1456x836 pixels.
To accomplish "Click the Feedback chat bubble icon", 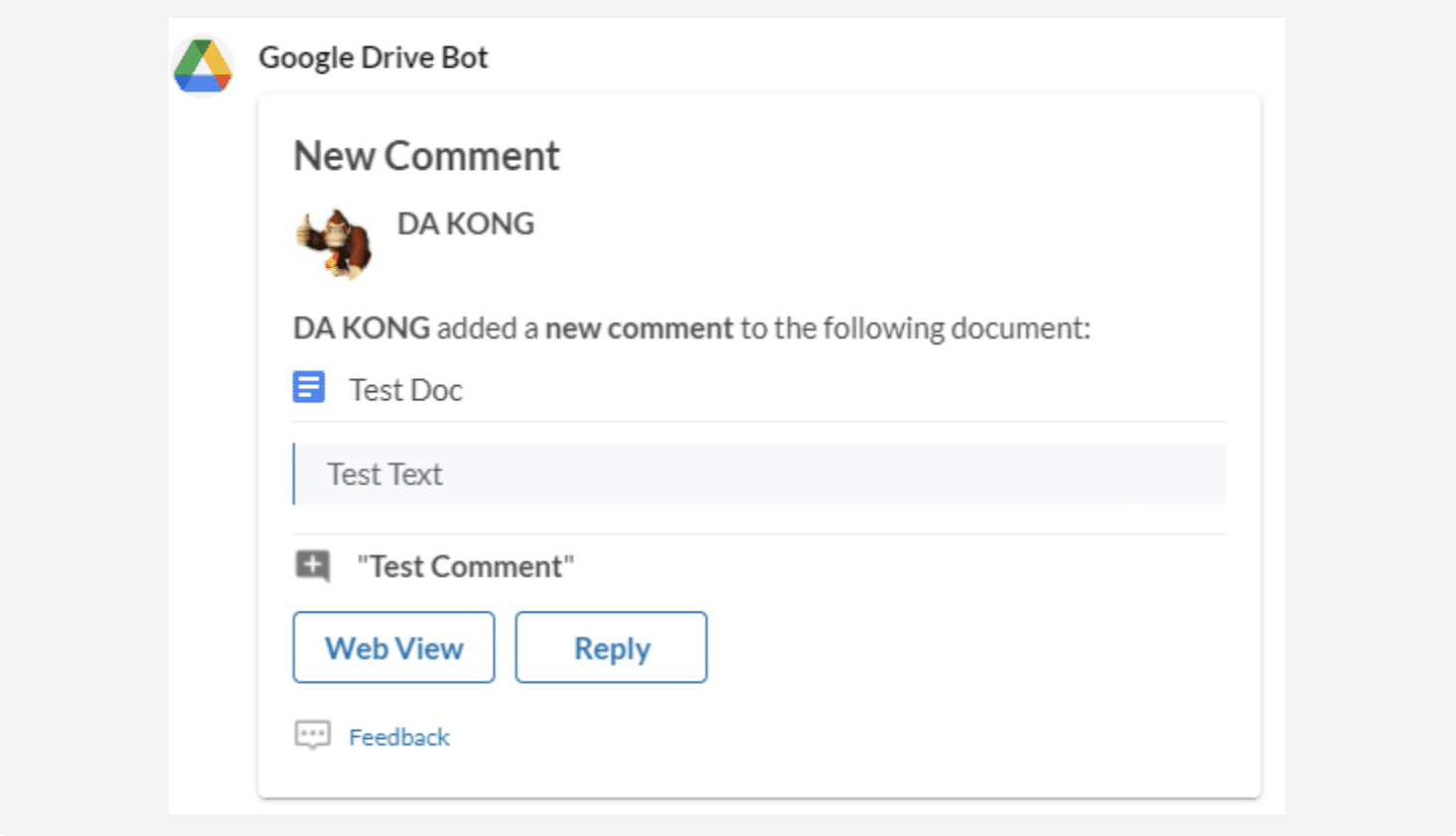I will coord(313,736).
